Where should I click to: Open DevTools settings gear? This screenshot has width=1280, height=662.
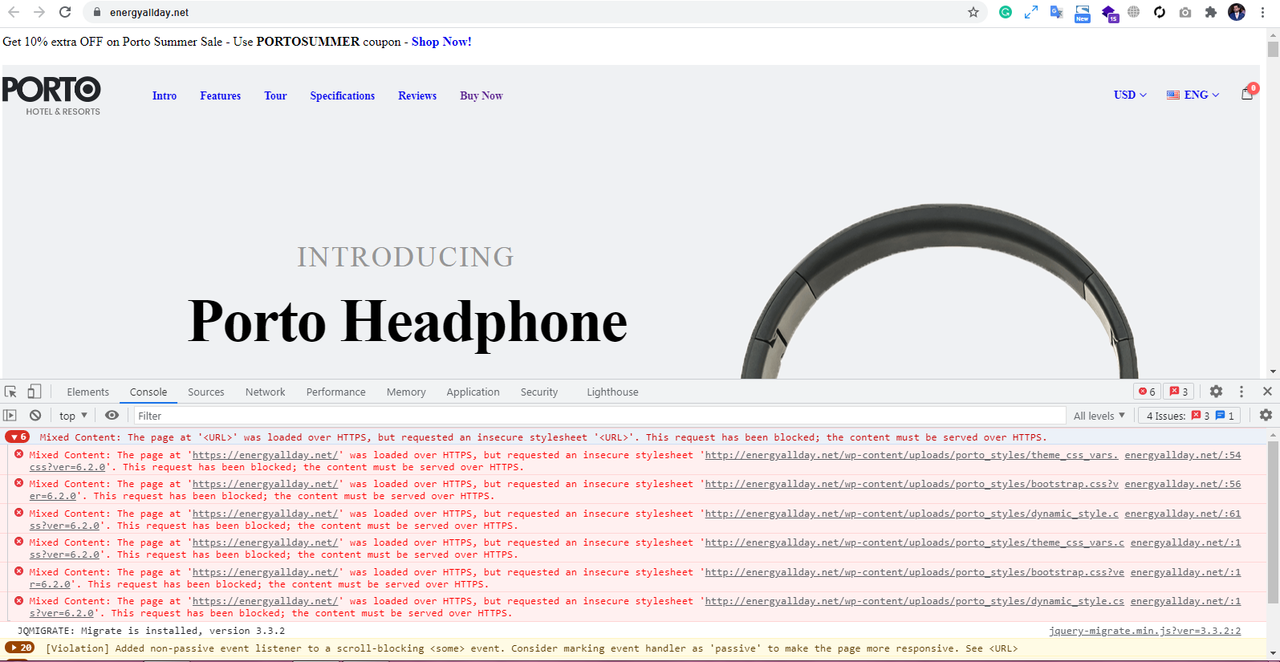pos(1216,392)
